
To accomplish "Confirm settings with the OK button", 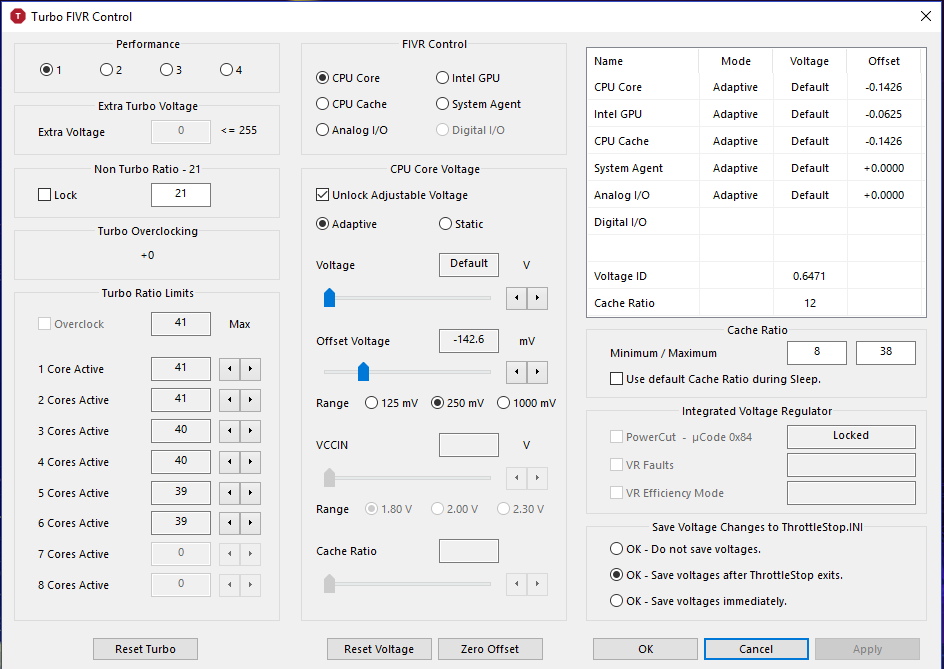I will pyautogui.click(x=645, y=649).
